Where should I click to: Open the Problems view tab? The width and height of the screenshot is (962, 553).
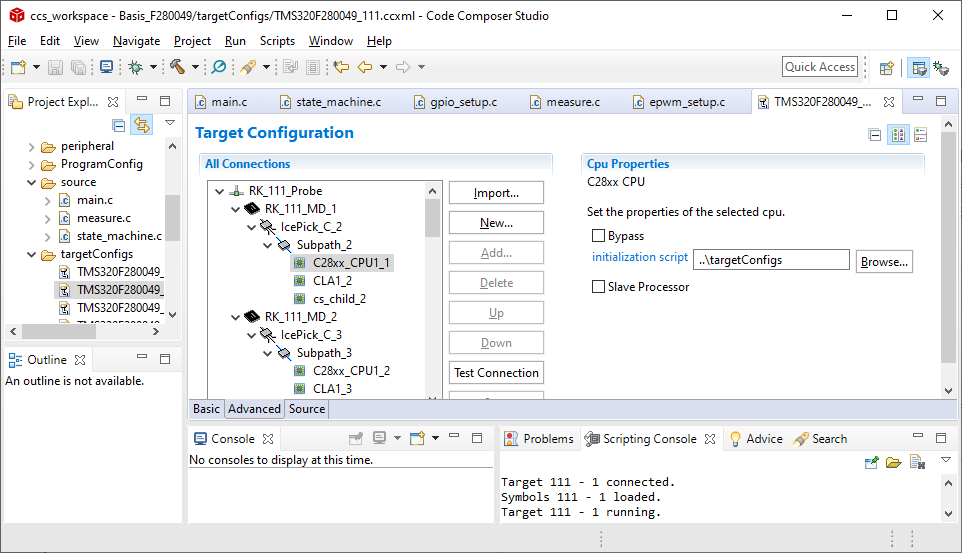[x=539, y=439]
